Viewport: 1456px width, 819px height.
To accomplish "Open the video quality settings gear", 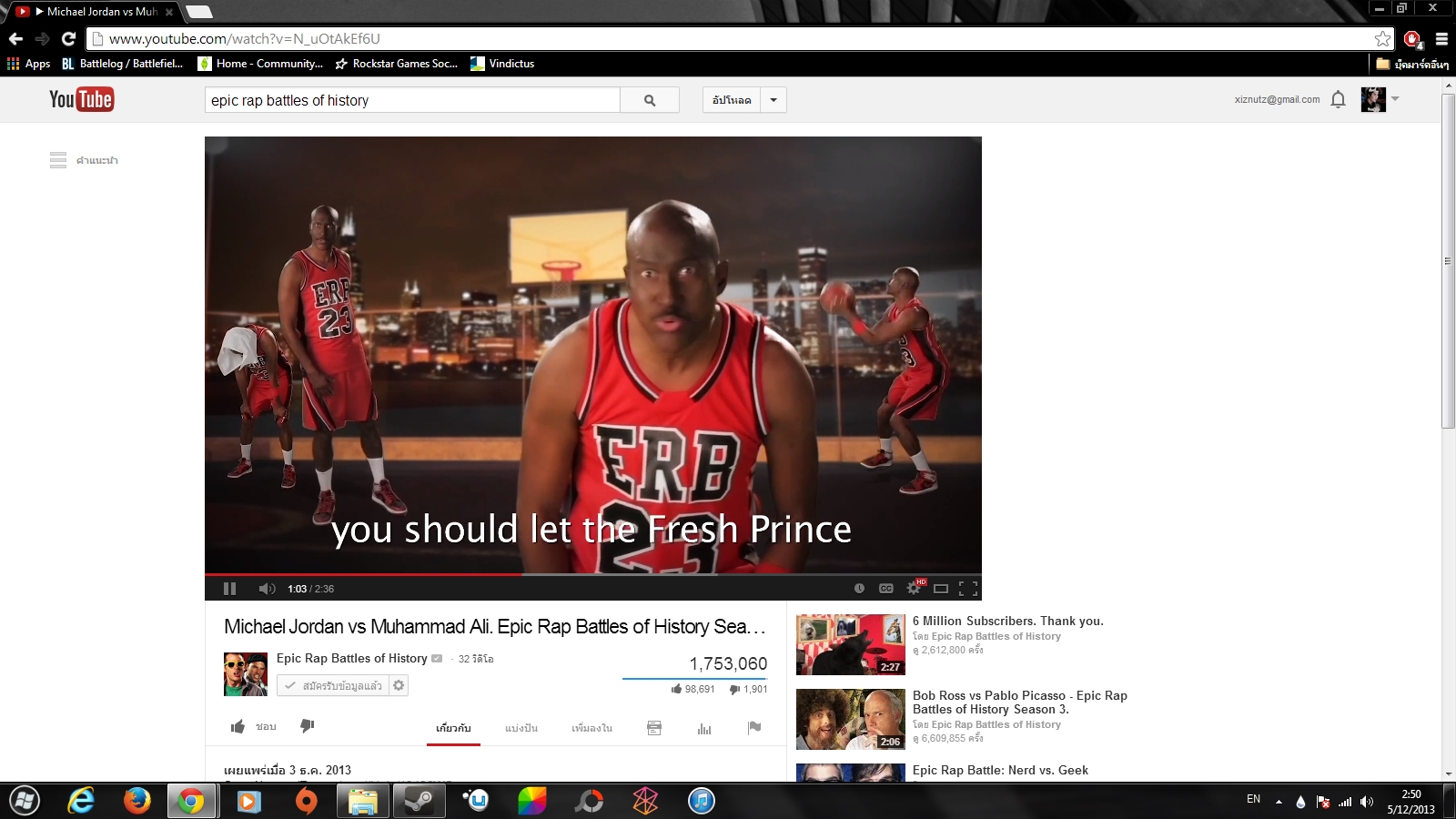I will (x=914, y=589).
